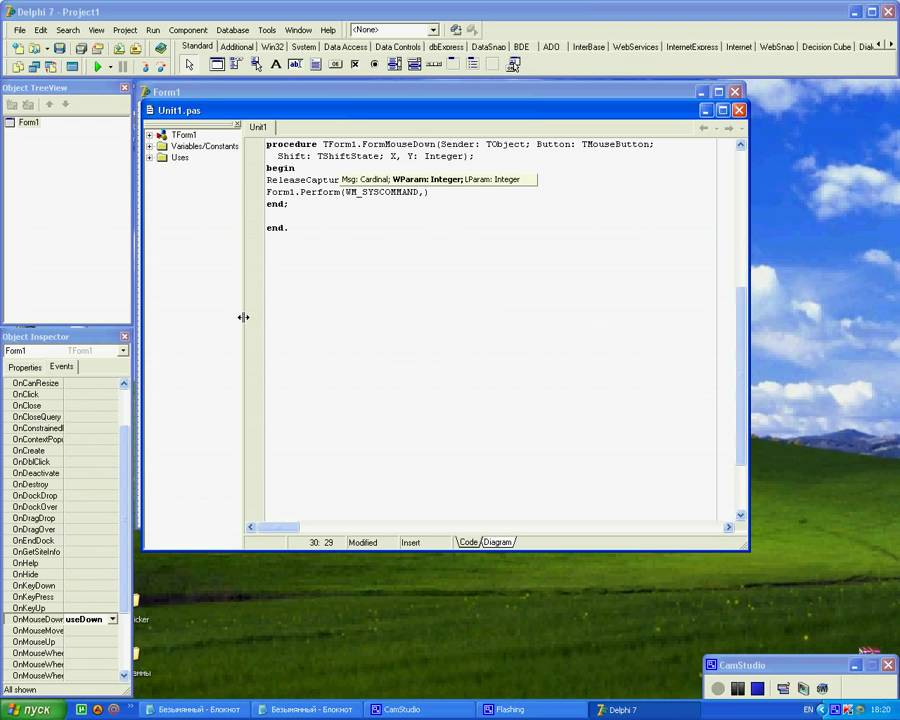The image size is (900, 720).
Task: Click the View Form toolbar icon
Action: pyautogui.click(x=34, y=67)
